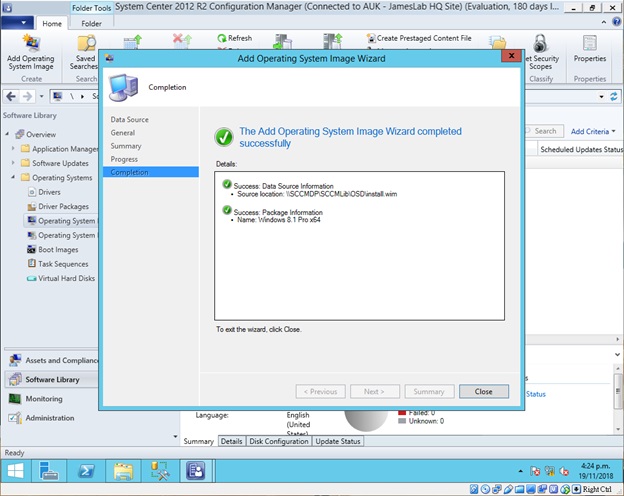The image size is (624, 496).
Task: Switch to Summary tab in details pane
Action: (x=199, y=441)
